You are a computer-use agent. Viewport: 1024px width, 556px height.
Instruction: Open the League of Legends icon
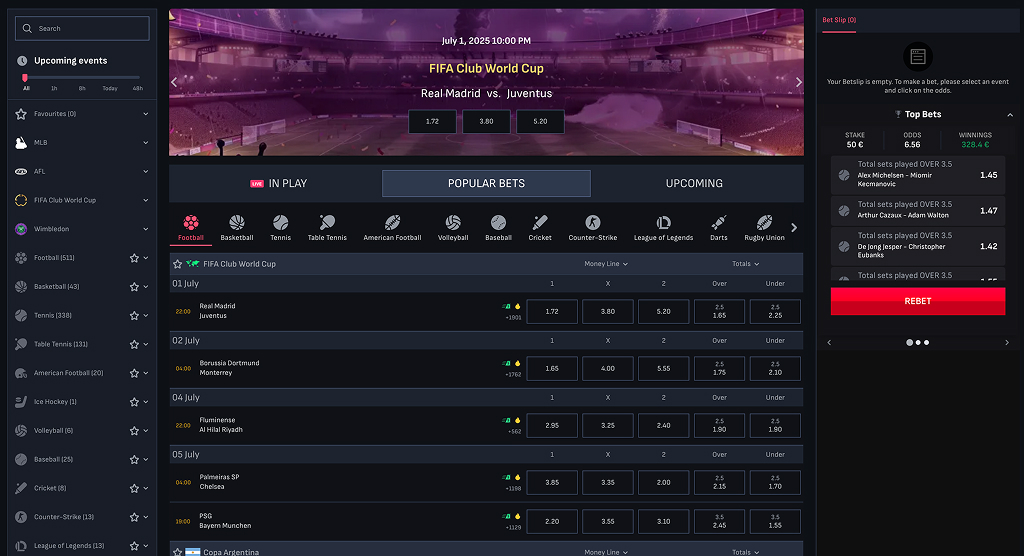click(663, 223)
